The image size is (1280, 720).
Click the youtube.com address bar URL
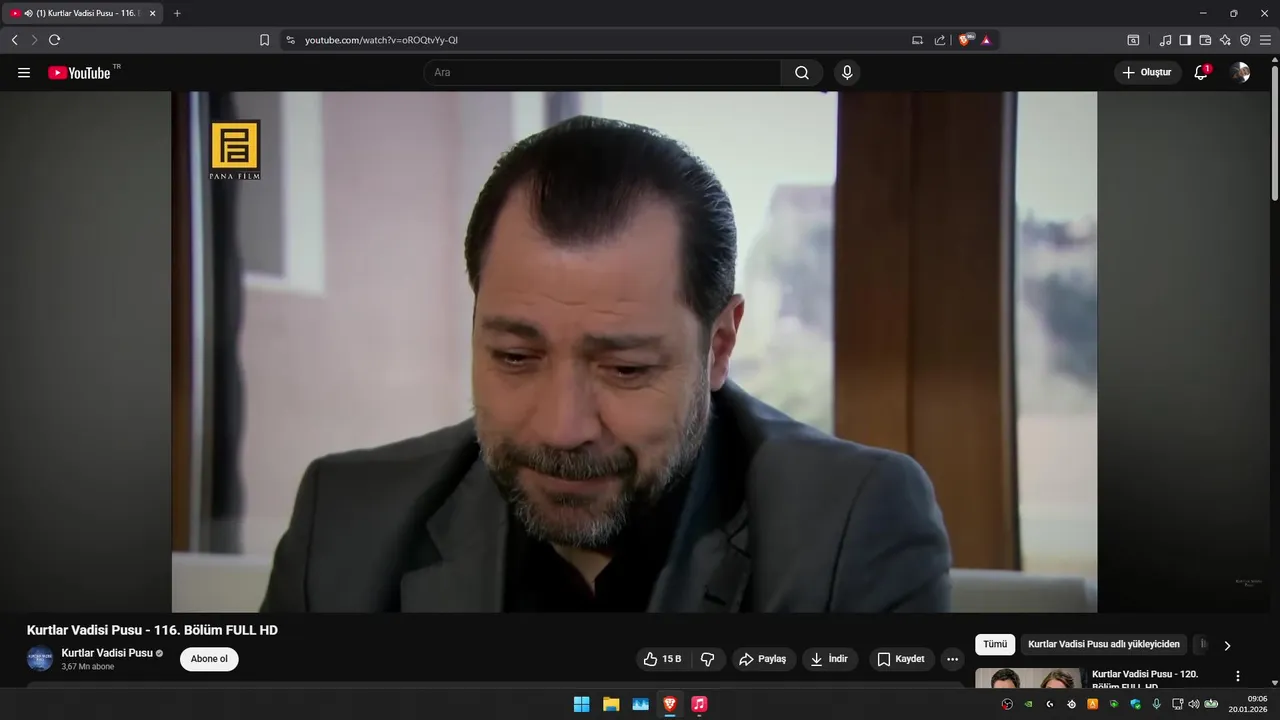point(381,40)
